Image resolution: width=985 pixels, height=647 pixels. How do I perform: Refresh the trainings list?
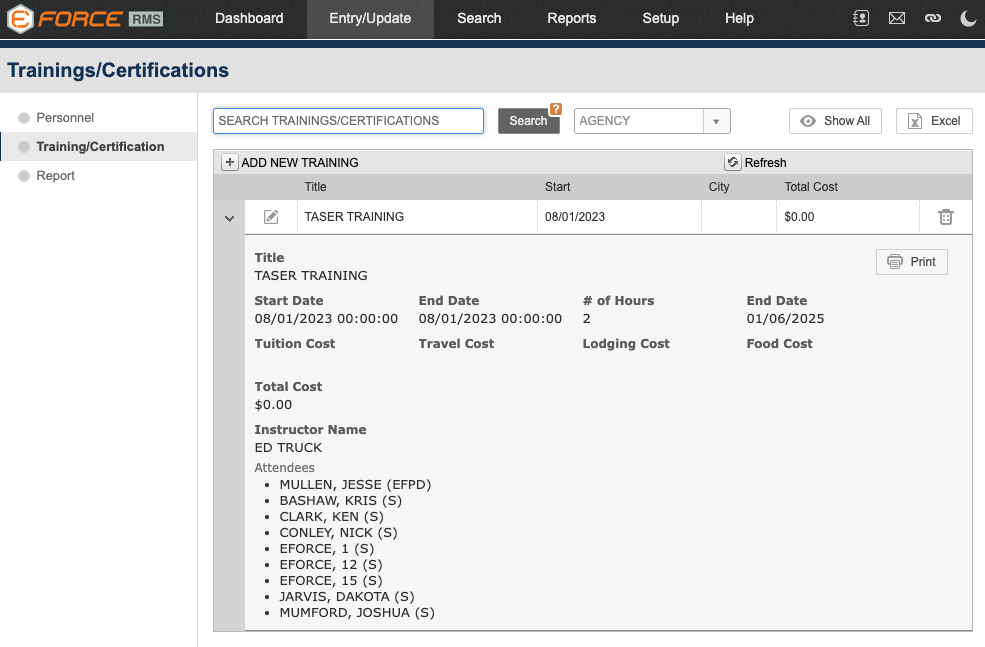pyautogui.click(x=755, y=161)
